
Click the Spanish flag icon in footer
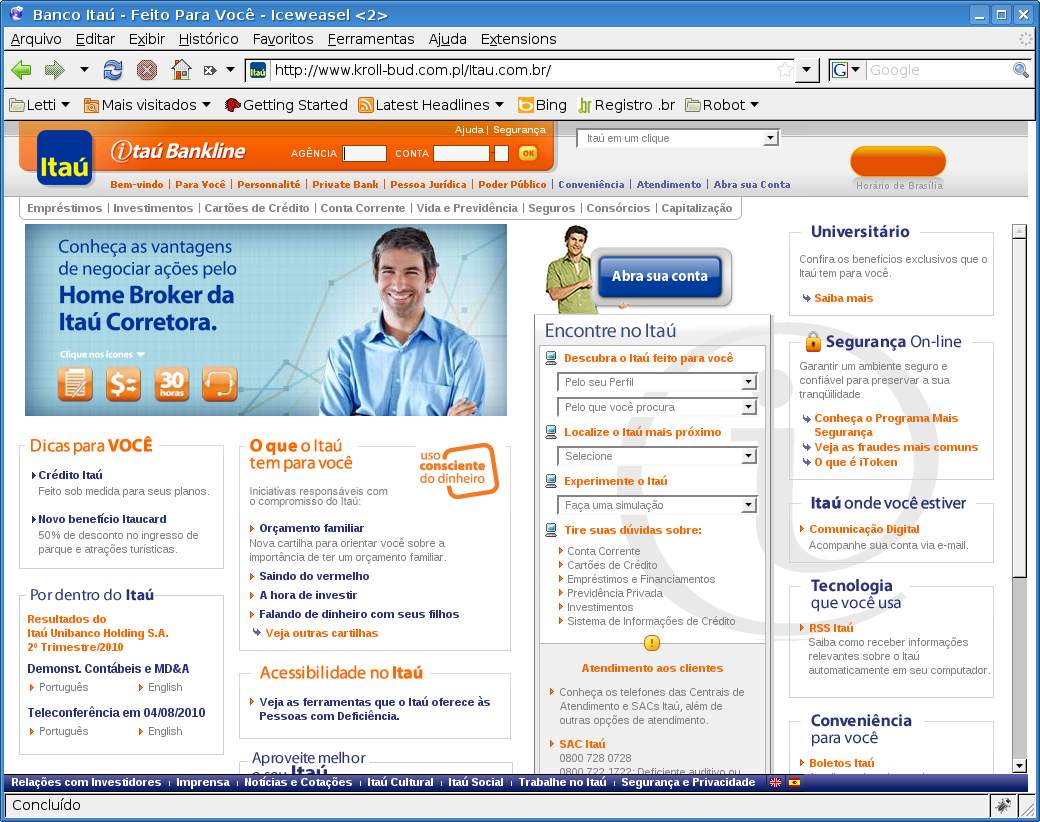coord(794,782)
